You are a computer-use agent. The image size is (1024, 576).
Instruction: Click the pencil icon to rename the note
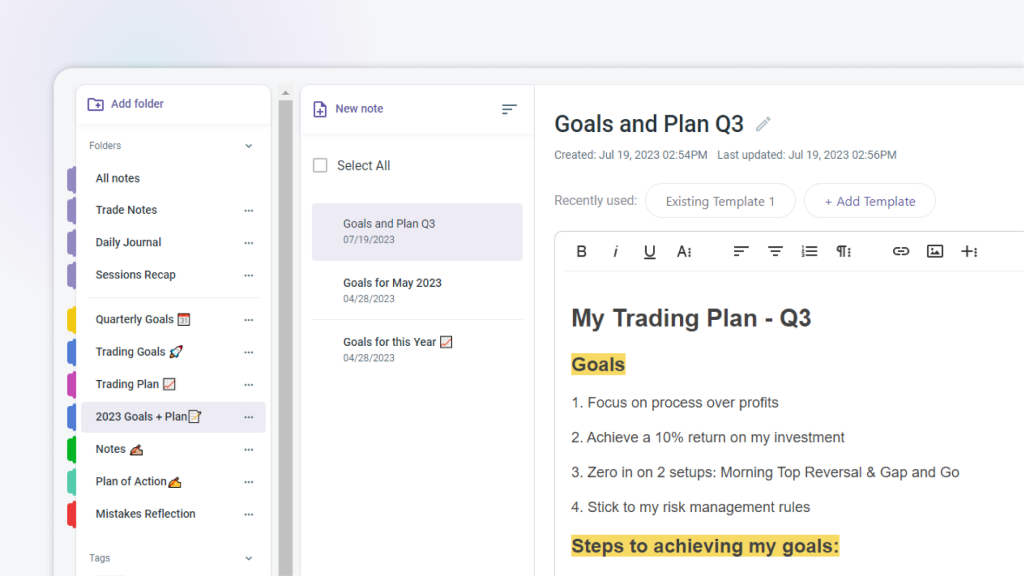click(763, 124)
